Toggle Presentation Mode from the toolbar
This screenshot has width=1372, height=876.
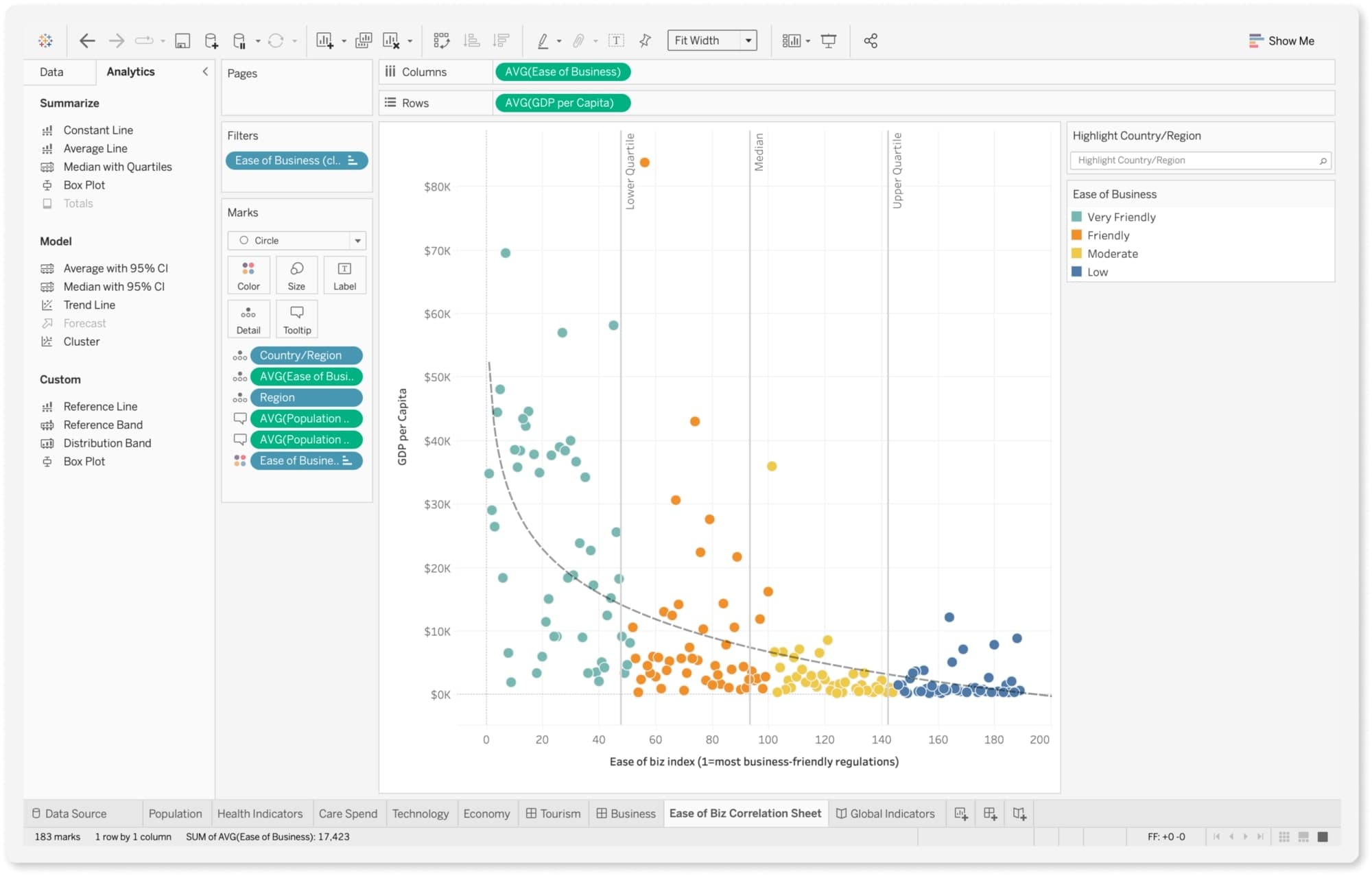pyautogui.click(x=829, y=40)
